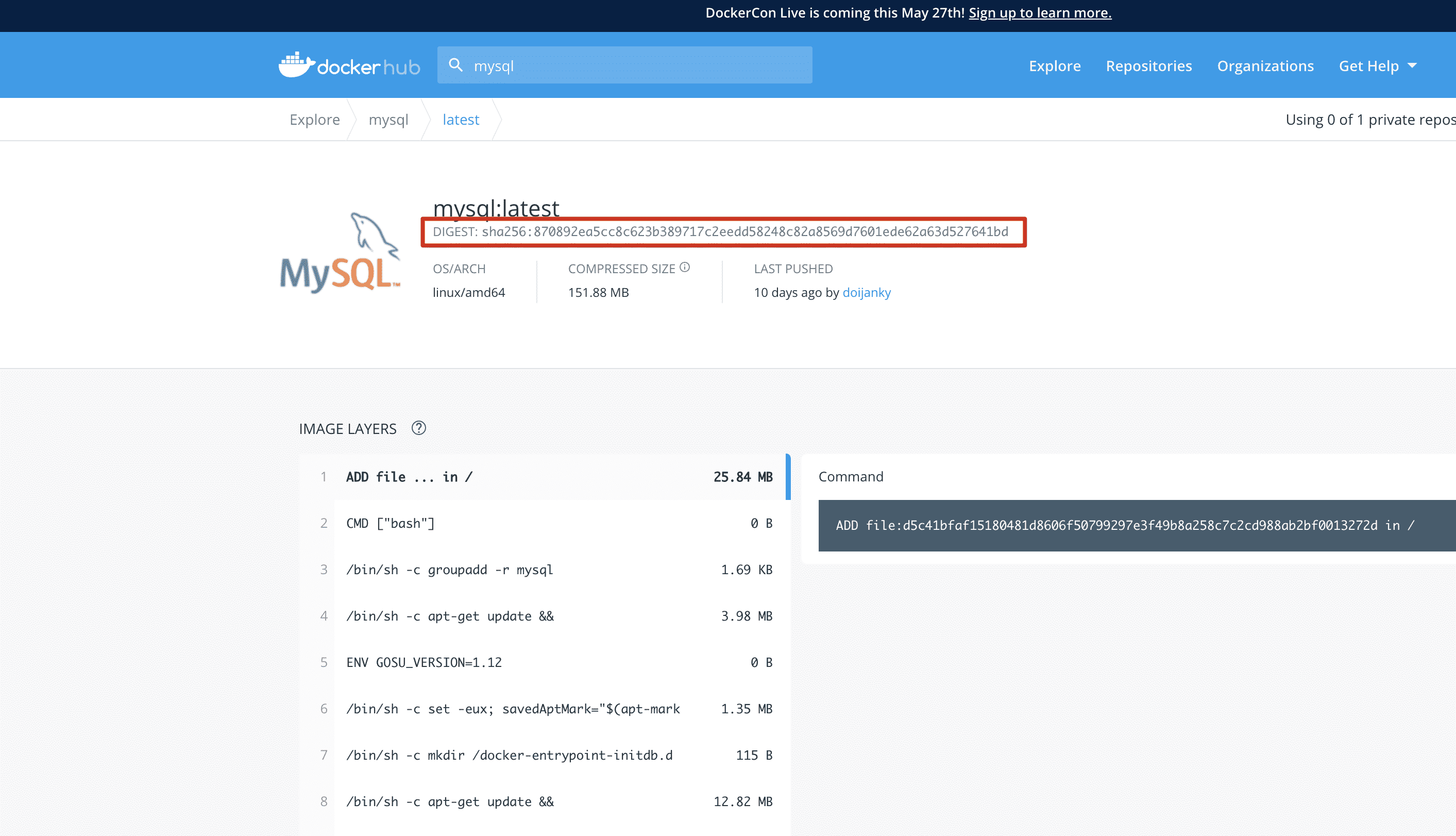Select the latest breadcrumb item
The image size is (1456, 836).
460,120
